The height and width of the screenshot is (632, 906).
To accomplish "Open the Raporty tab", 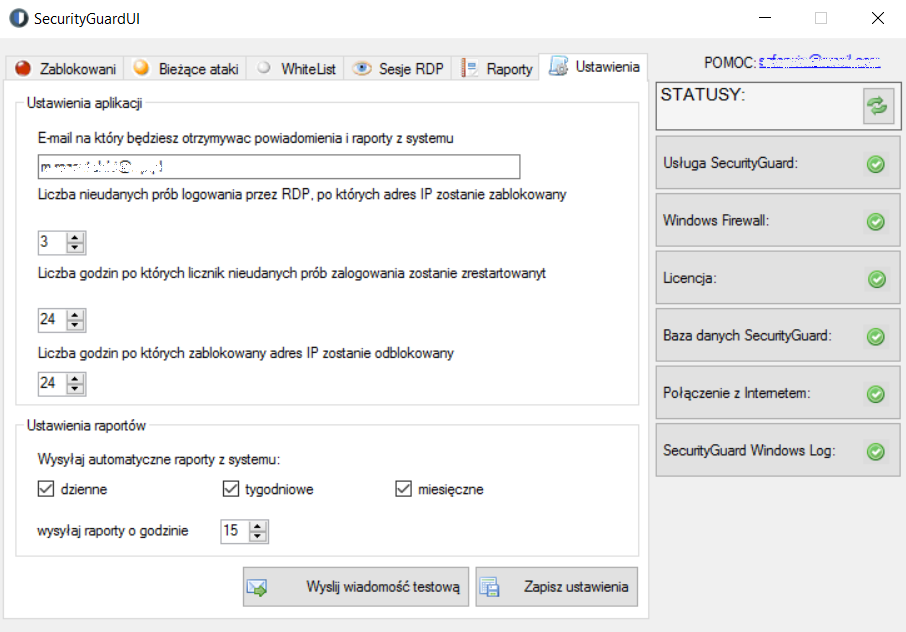I will (x=496, y=69).
